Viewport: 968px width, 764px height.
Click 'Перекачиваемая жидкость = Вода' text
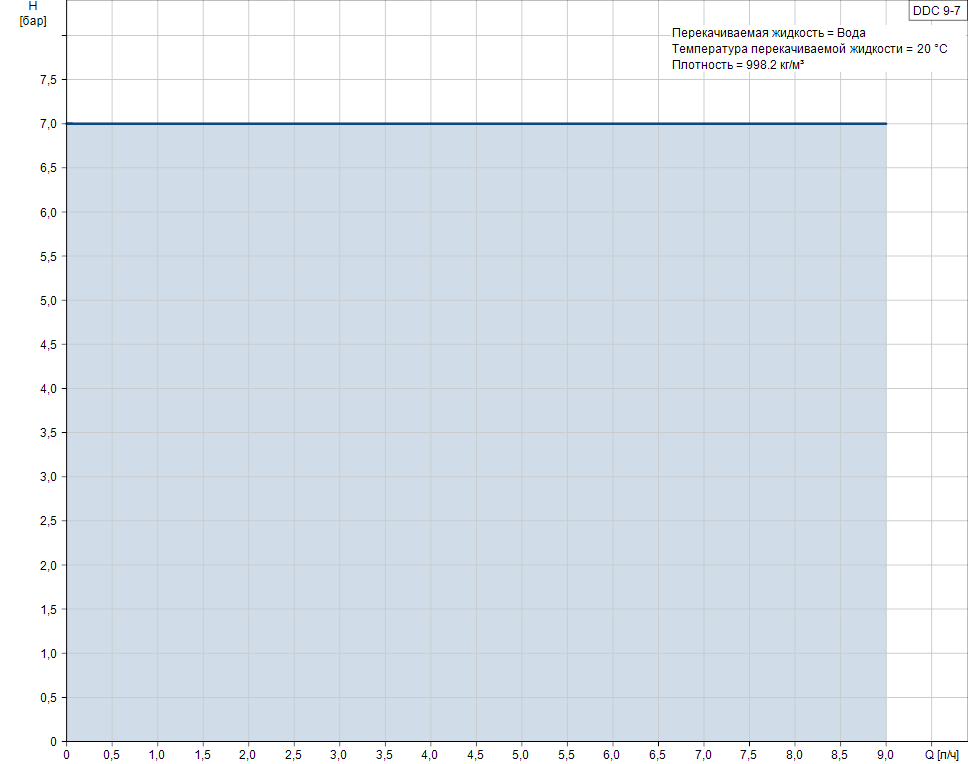click(768, 33)
